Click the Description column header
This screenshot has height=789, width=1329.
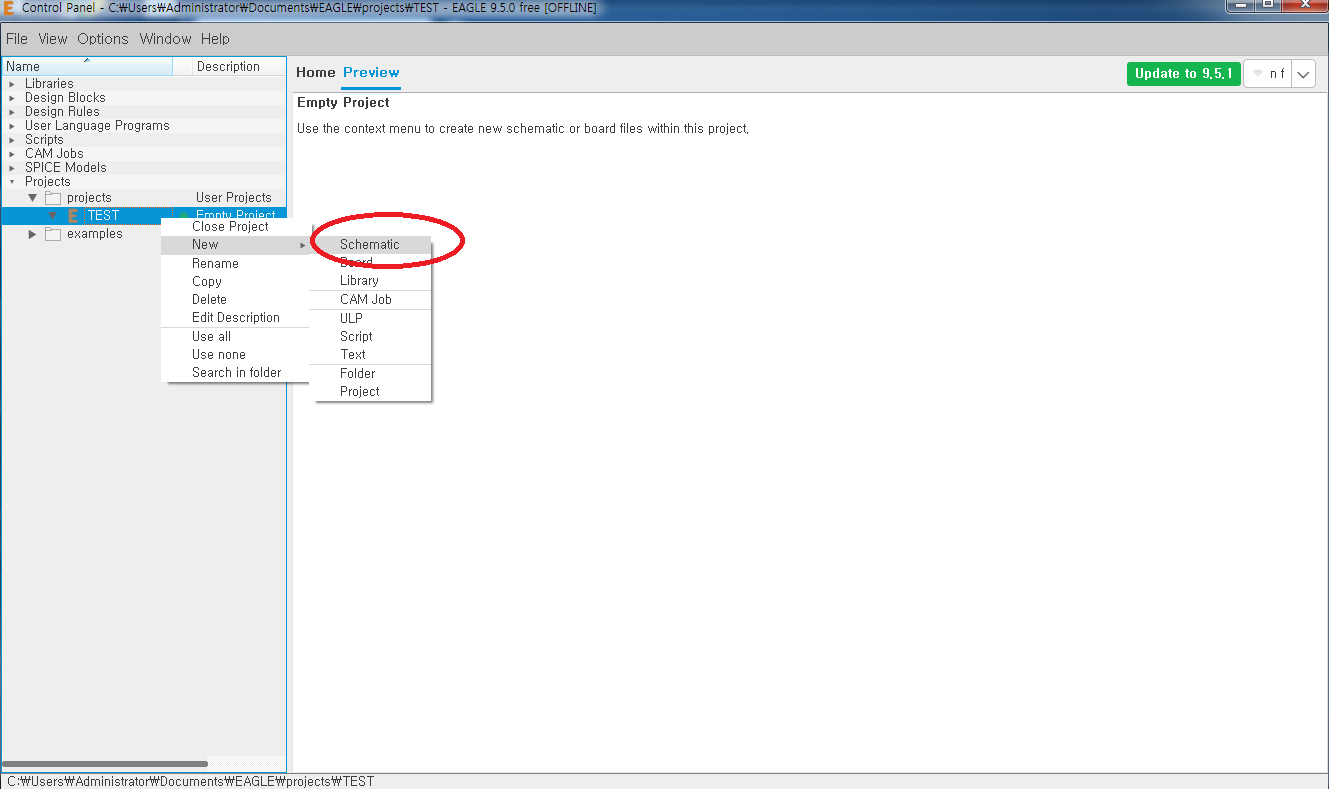[229, 67]
